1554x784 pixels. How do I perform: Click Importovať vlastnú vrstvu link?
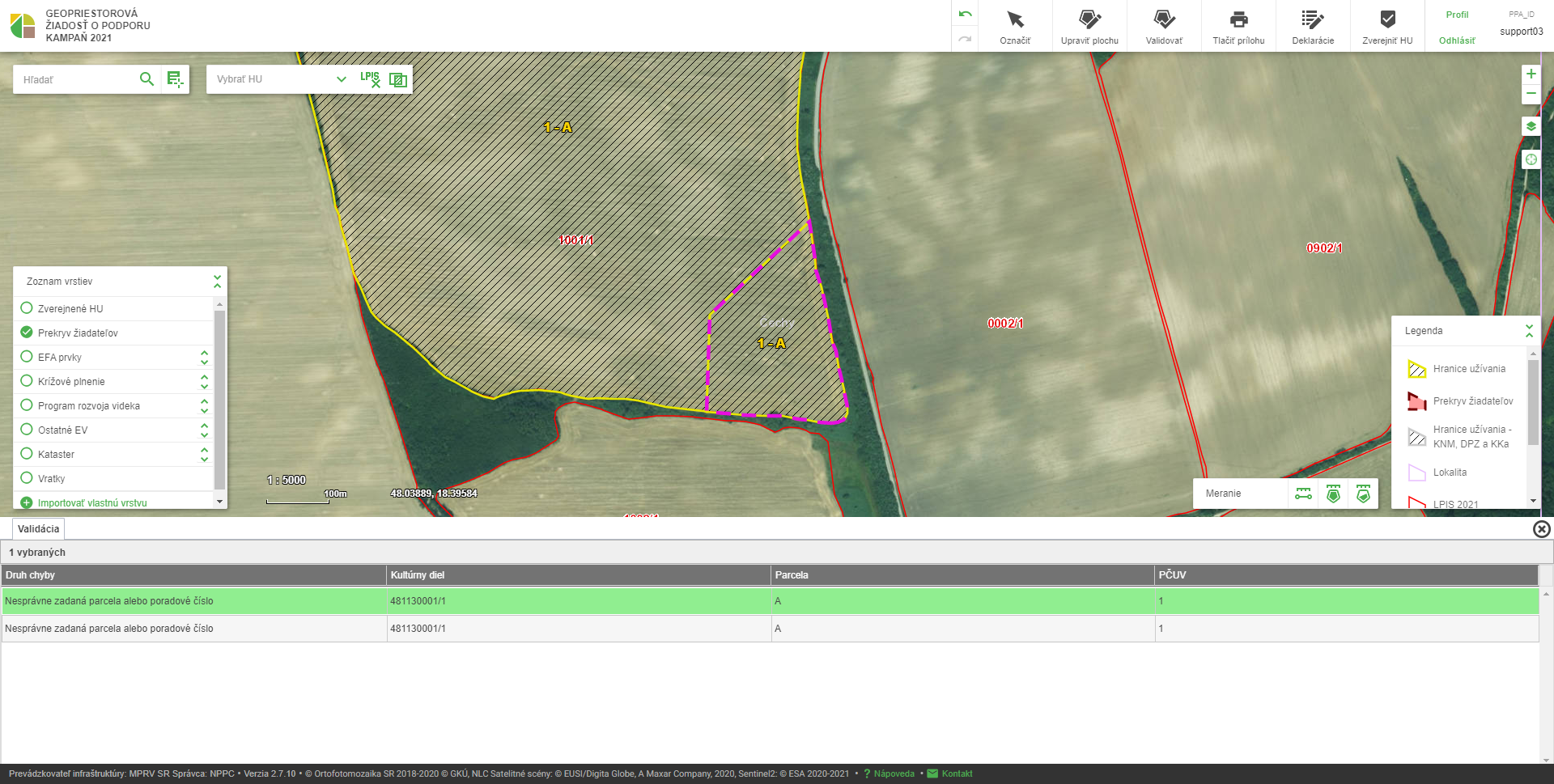[92, 502]
